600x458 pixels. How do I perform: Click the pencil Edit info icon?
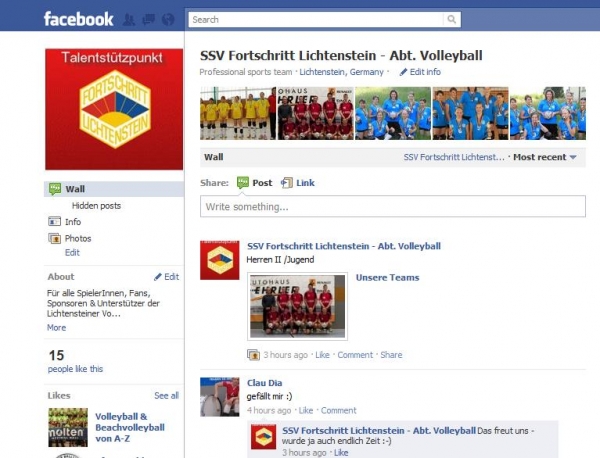[x=403, y=72]
